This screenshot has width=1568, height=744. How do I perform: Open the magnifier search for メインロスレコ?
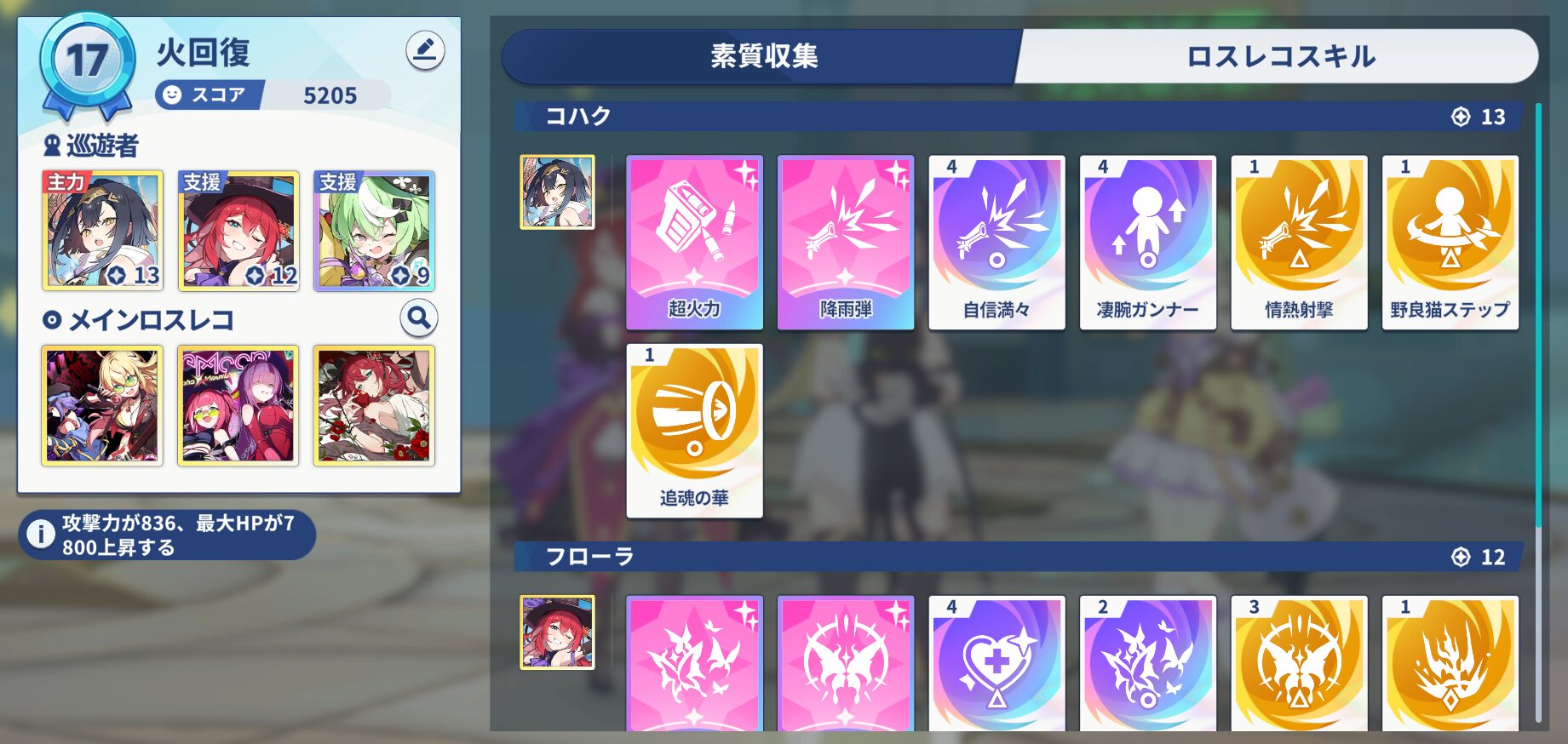coord(419,318)
